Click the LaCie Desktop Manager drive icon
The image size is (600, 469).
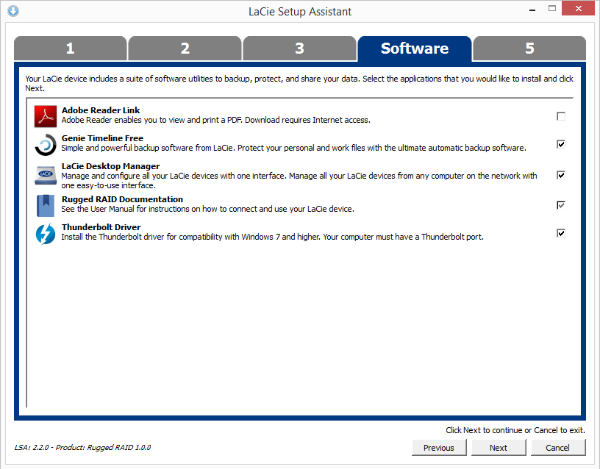[46, 175]
